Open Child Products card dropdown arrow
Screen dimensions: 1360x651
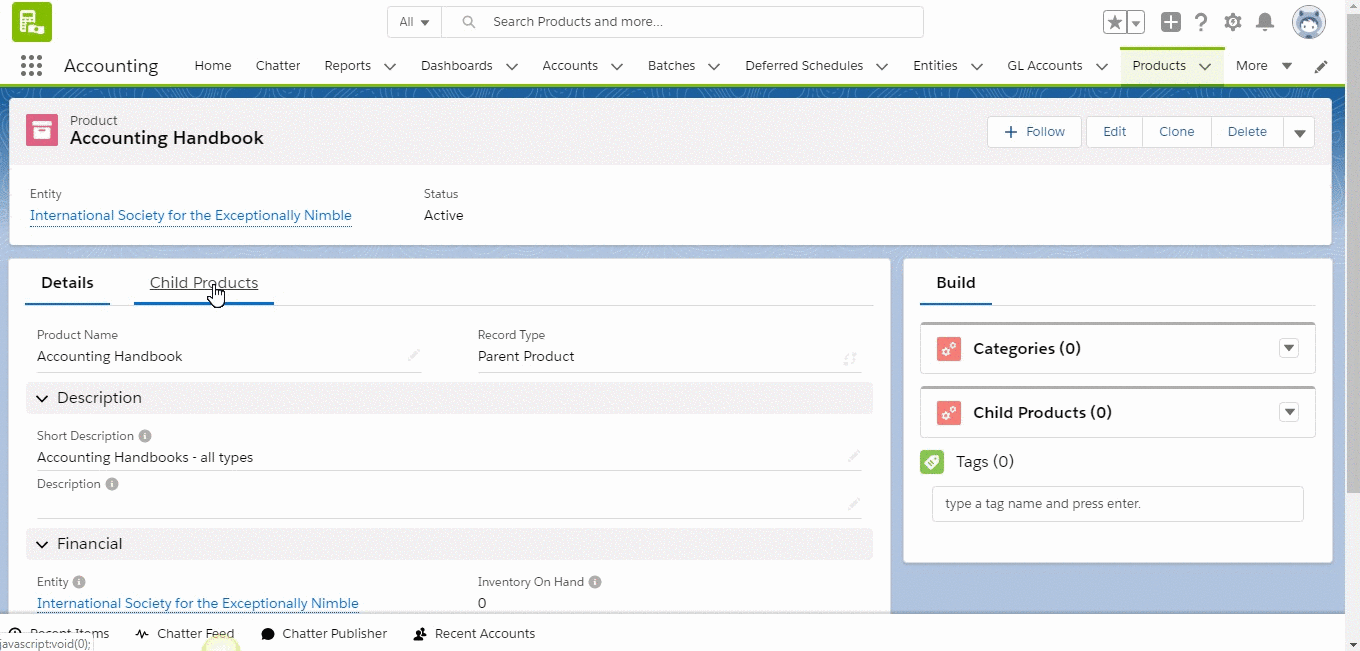(x=1289, y=412)
